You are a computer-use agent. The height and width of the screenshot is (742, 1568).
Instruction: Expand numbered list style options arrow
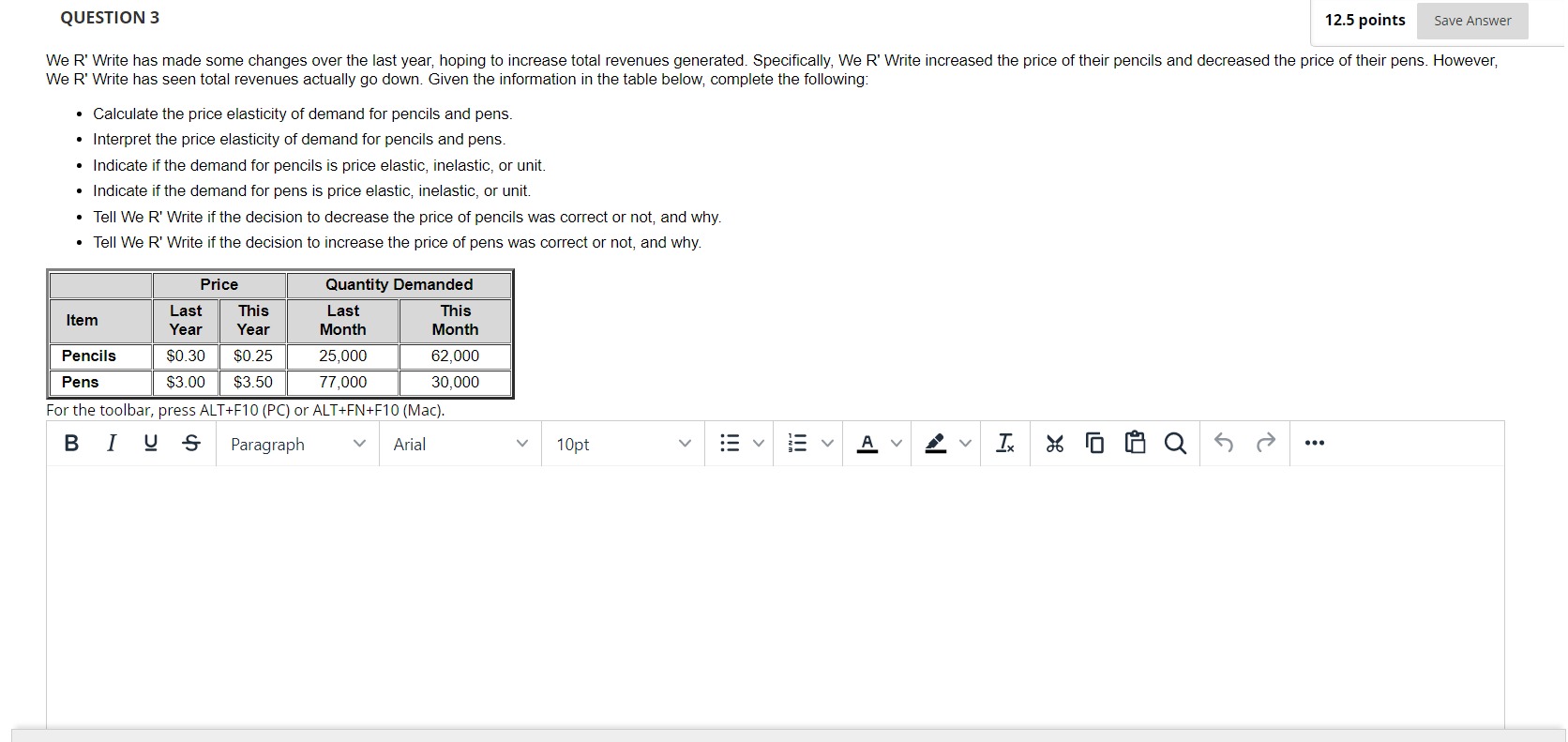[827, 444]
